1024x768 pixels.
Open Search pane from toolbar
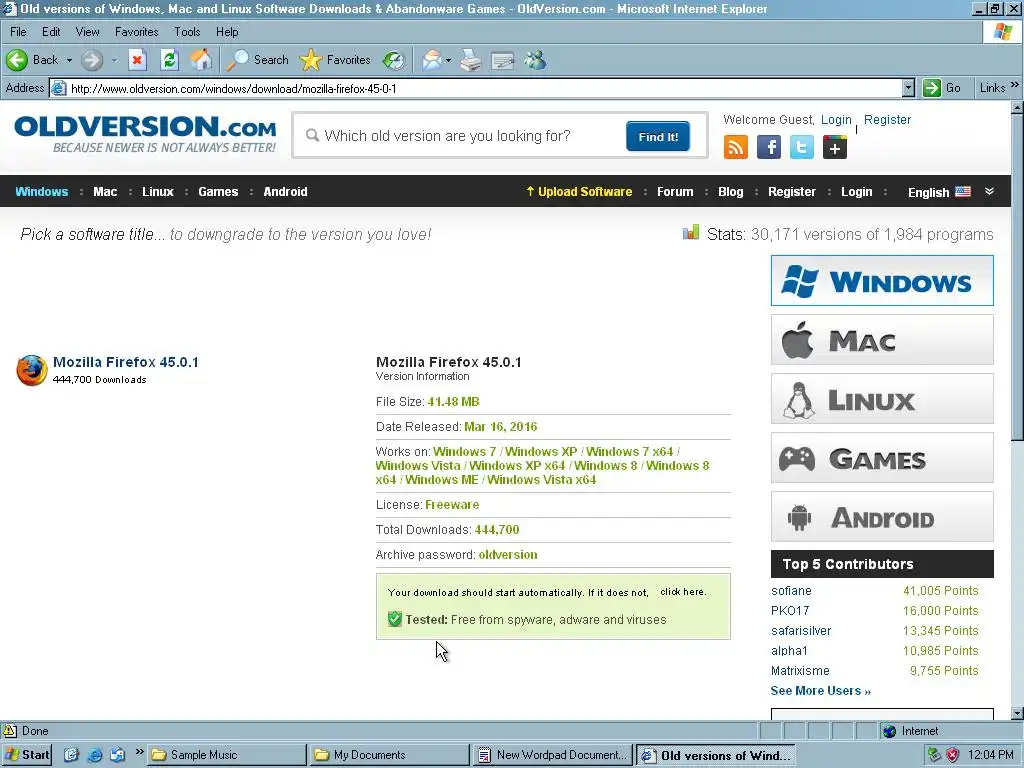point(257,60)
